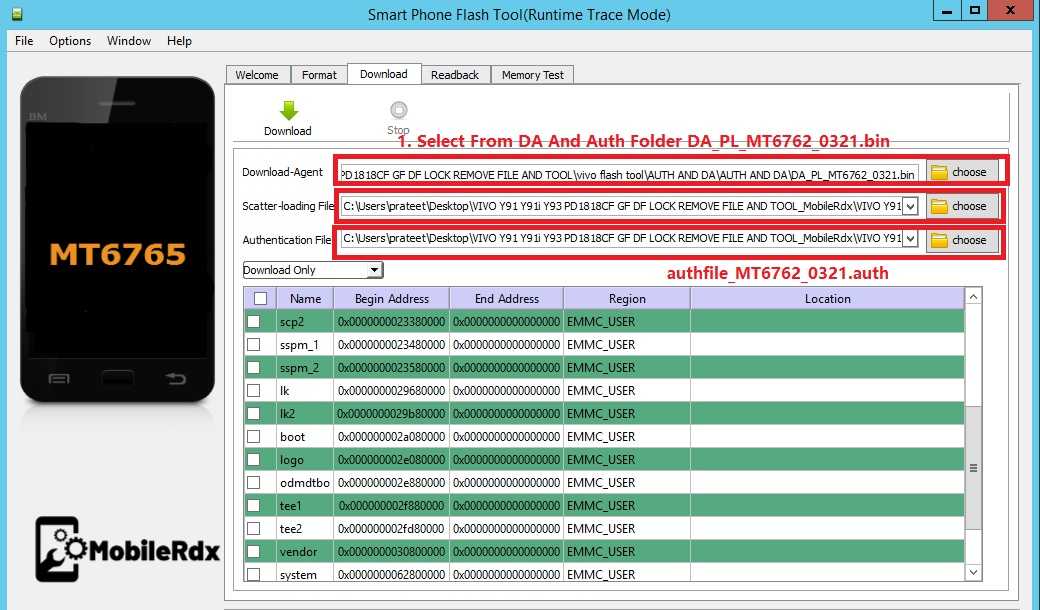Open the Help menu
The width and height of the screenshot is (1040, 610).
coord(179,40)
